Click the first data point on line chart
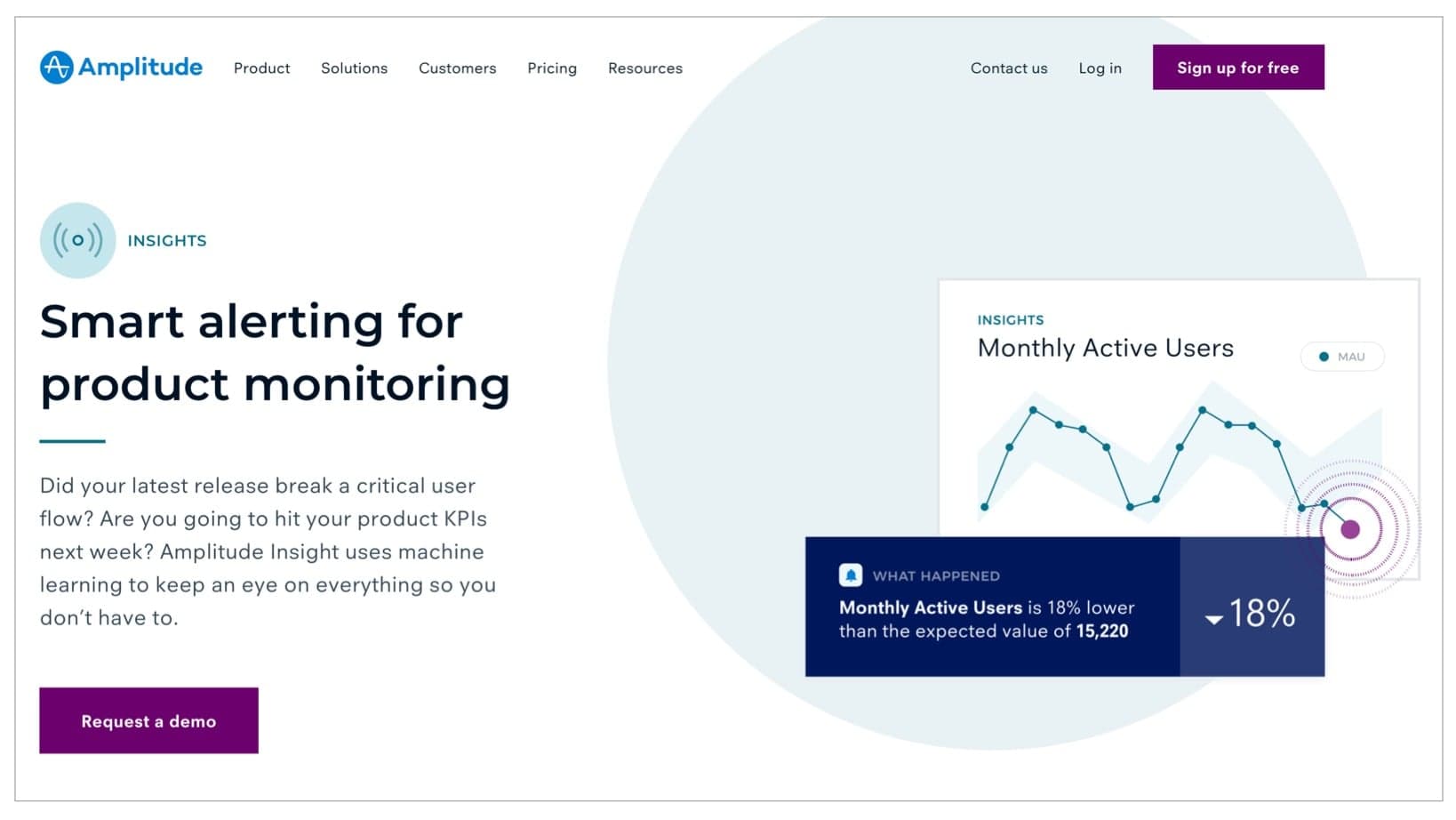Screen dimensions: 1456x820 tap(985, 507)
